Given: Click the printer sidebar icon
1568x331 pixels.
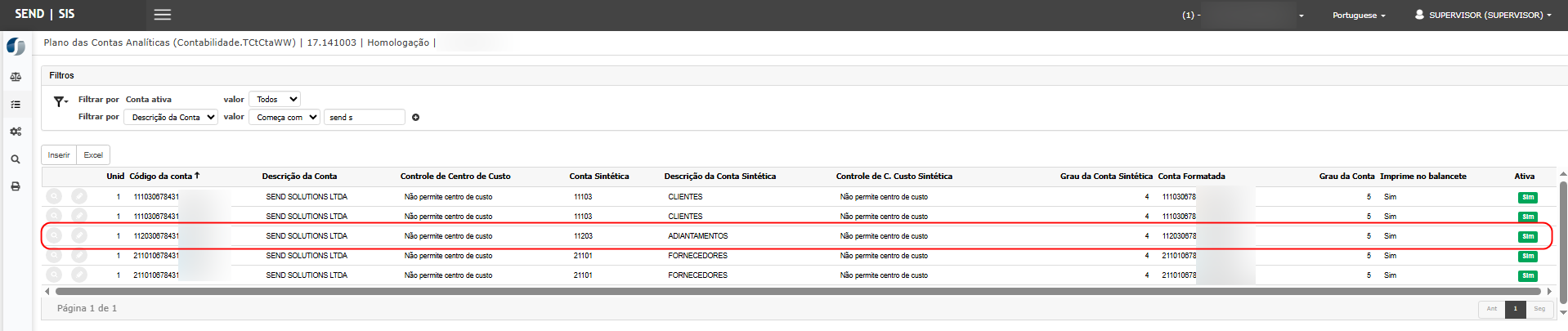Looking at the screenshot, I should tap(16, 186).
